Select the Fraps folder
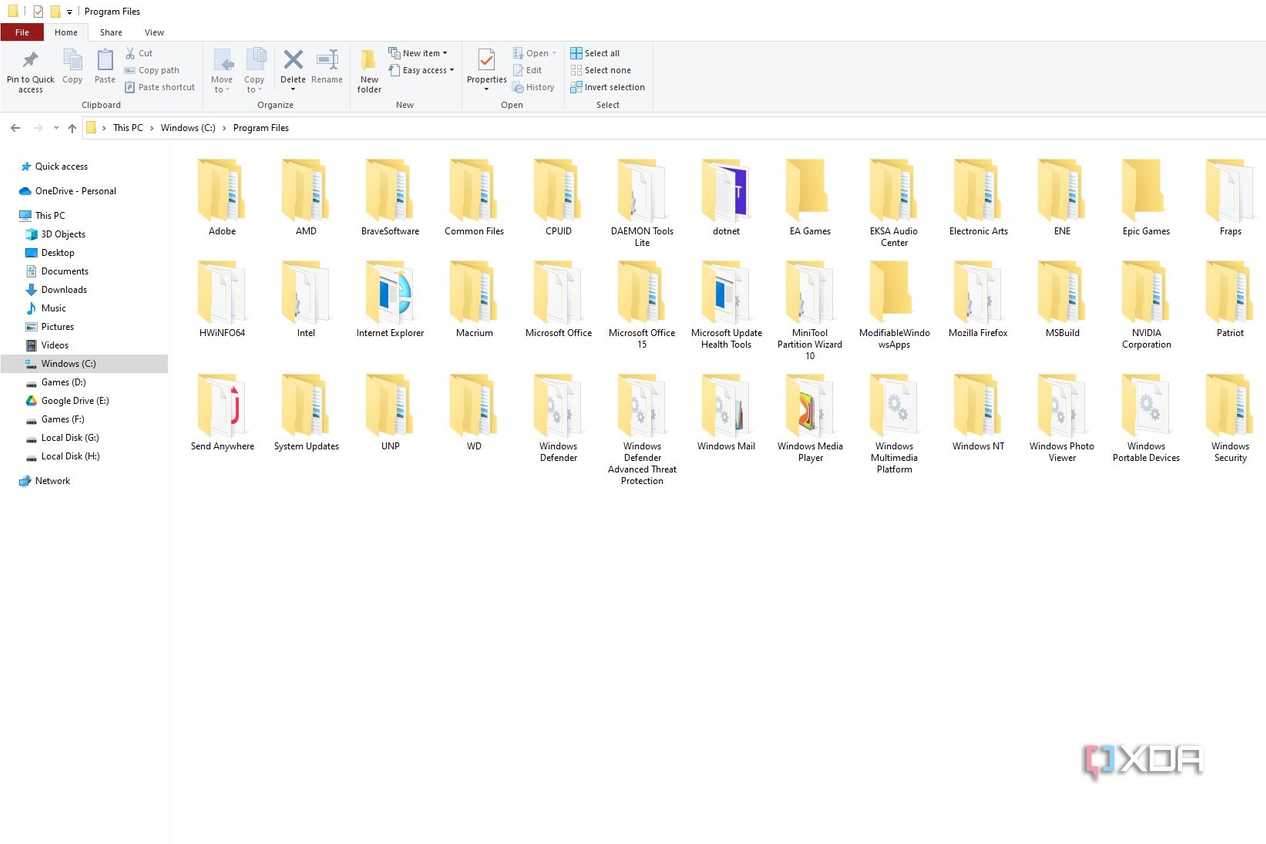The width and height of the screenshot is (1266, 844). tap(1230, 197)
